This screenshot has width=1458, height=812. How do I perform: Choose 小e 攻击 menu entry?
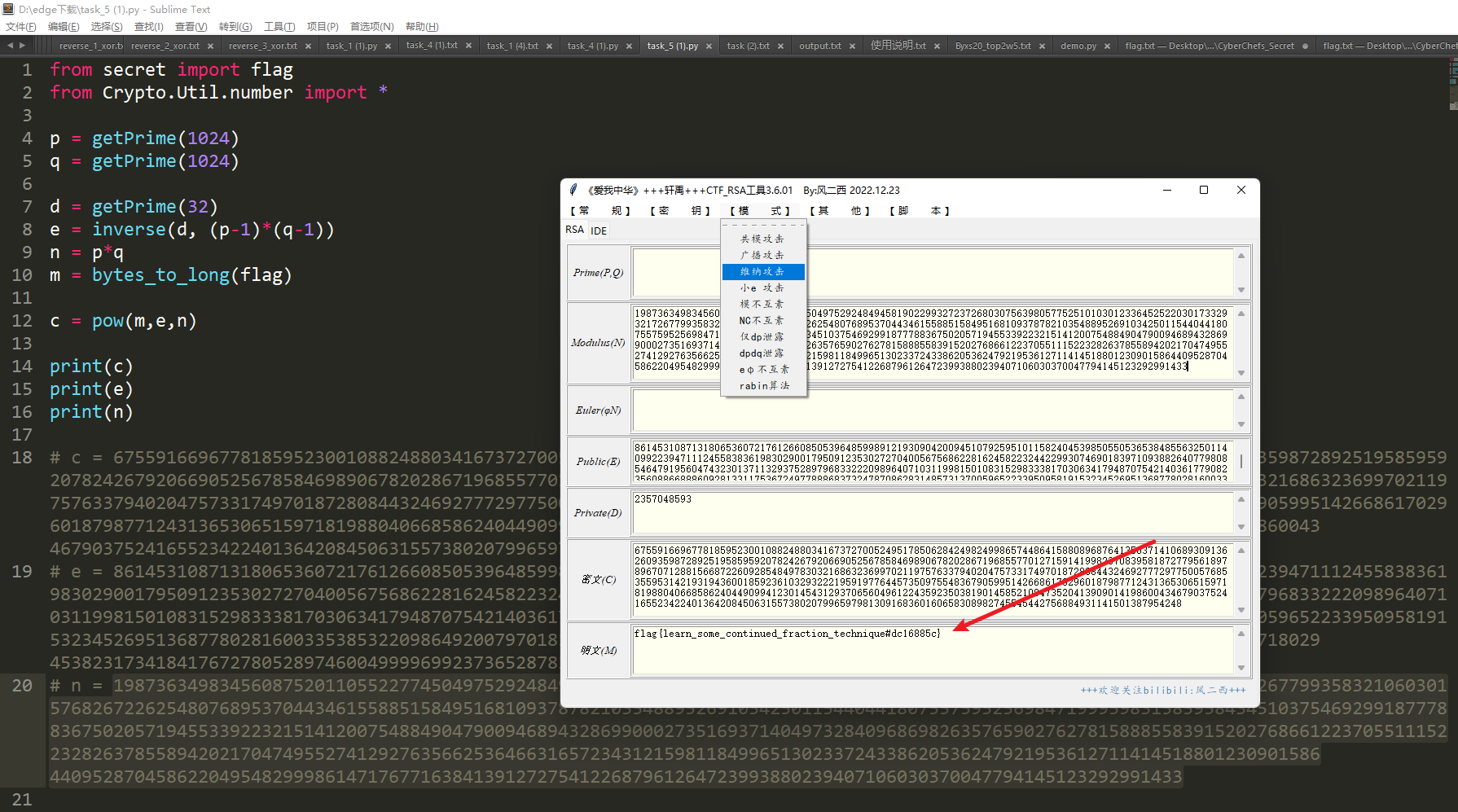[763, 287]
